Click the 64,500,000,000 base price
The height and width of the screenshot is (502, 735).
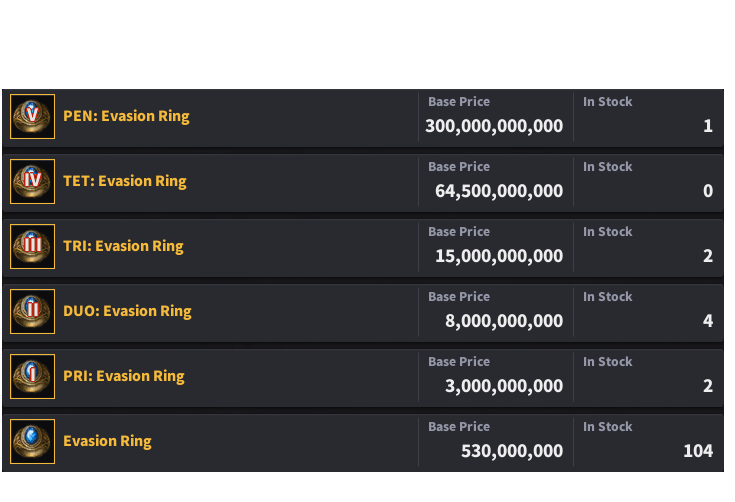click(x=499, y=191)
